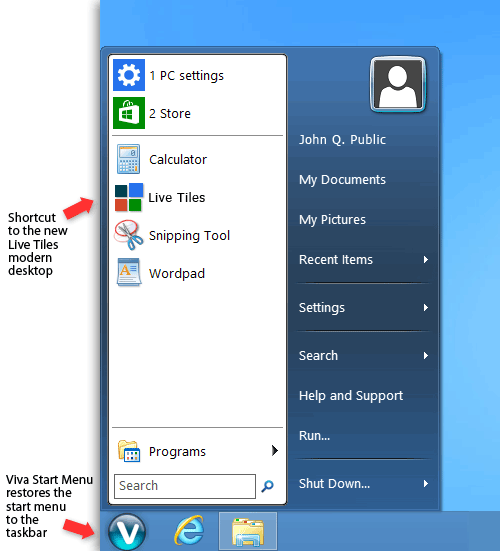The width and height of the screenshot is (500, 551).
Task: Open Internet Explorer from the taskbar
Action: 189,531
